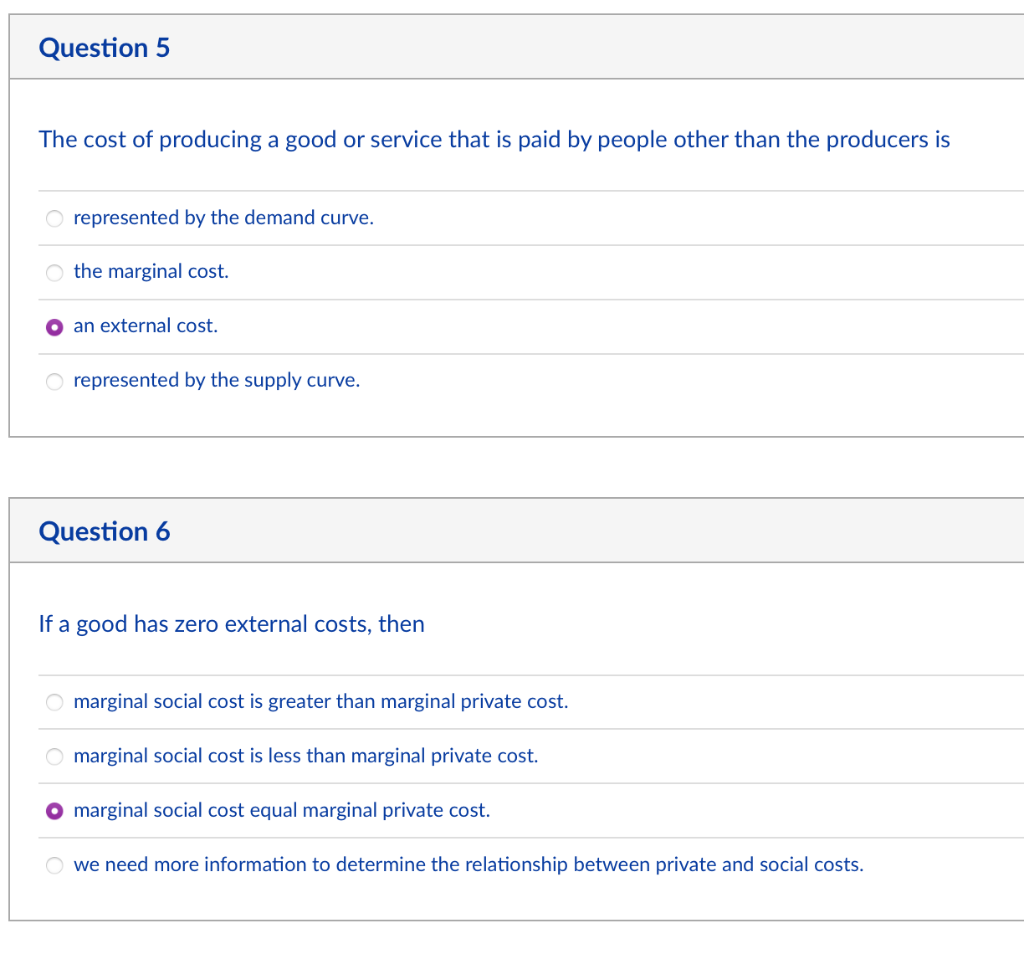This screenshot has width=1024, height=954.
Task: Click the selected 'an external cost' radio button
Action: click(56, 326)
